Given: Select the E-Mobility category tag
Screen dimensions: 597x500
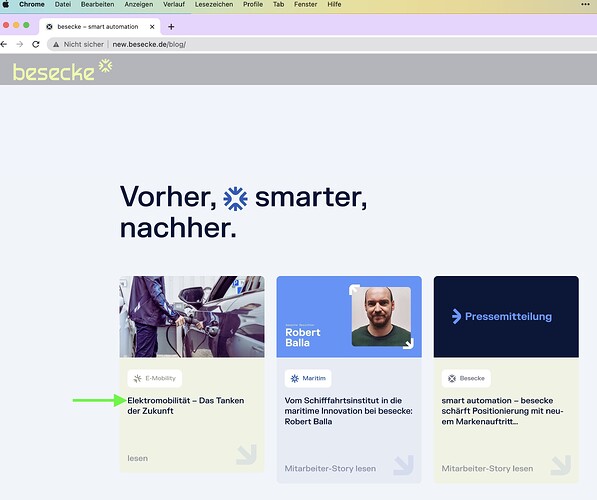Looking at the screenshot, I should 155,378.
